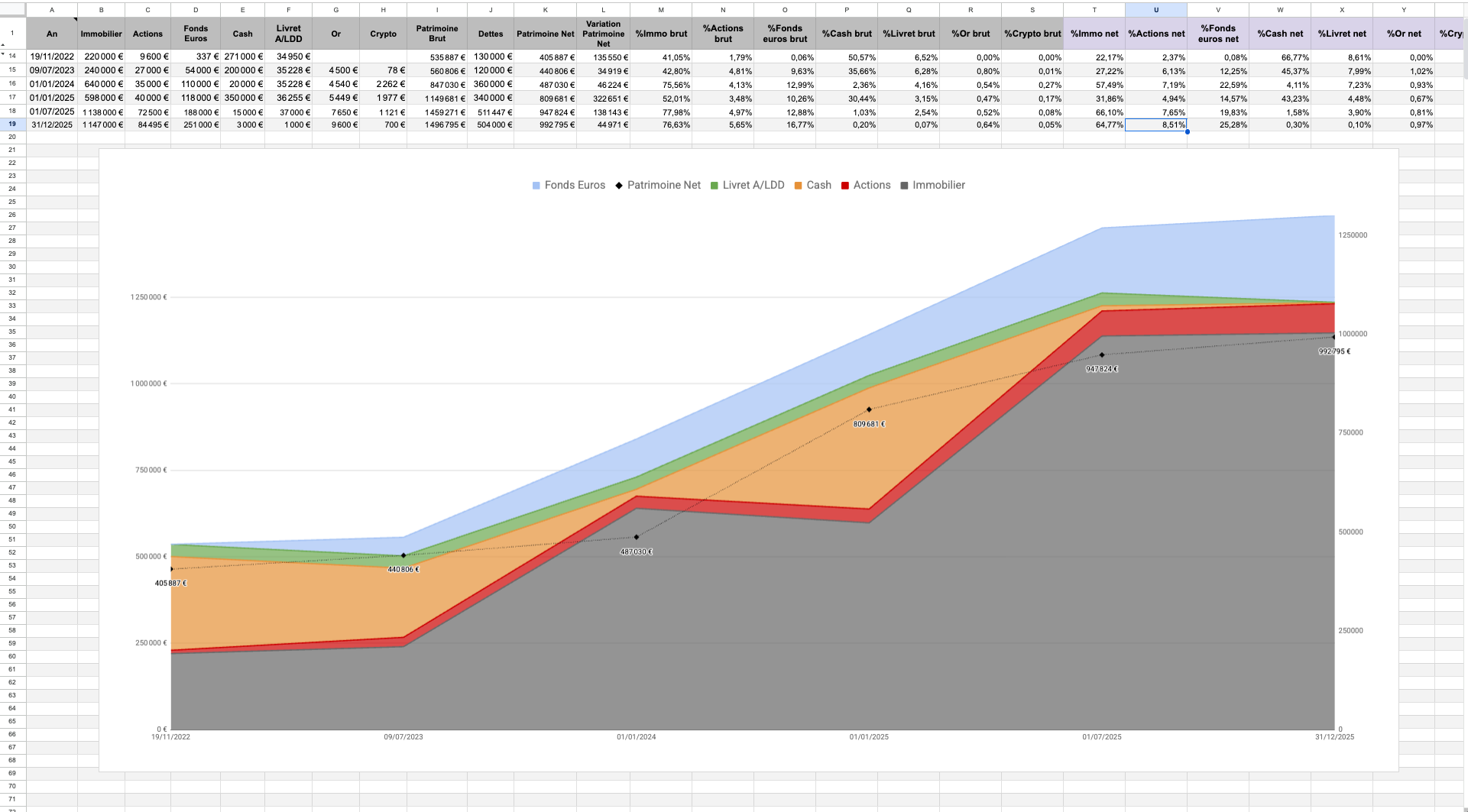
Task: Click the green Livret A/LDD legend square
Action: coord(715,186)
